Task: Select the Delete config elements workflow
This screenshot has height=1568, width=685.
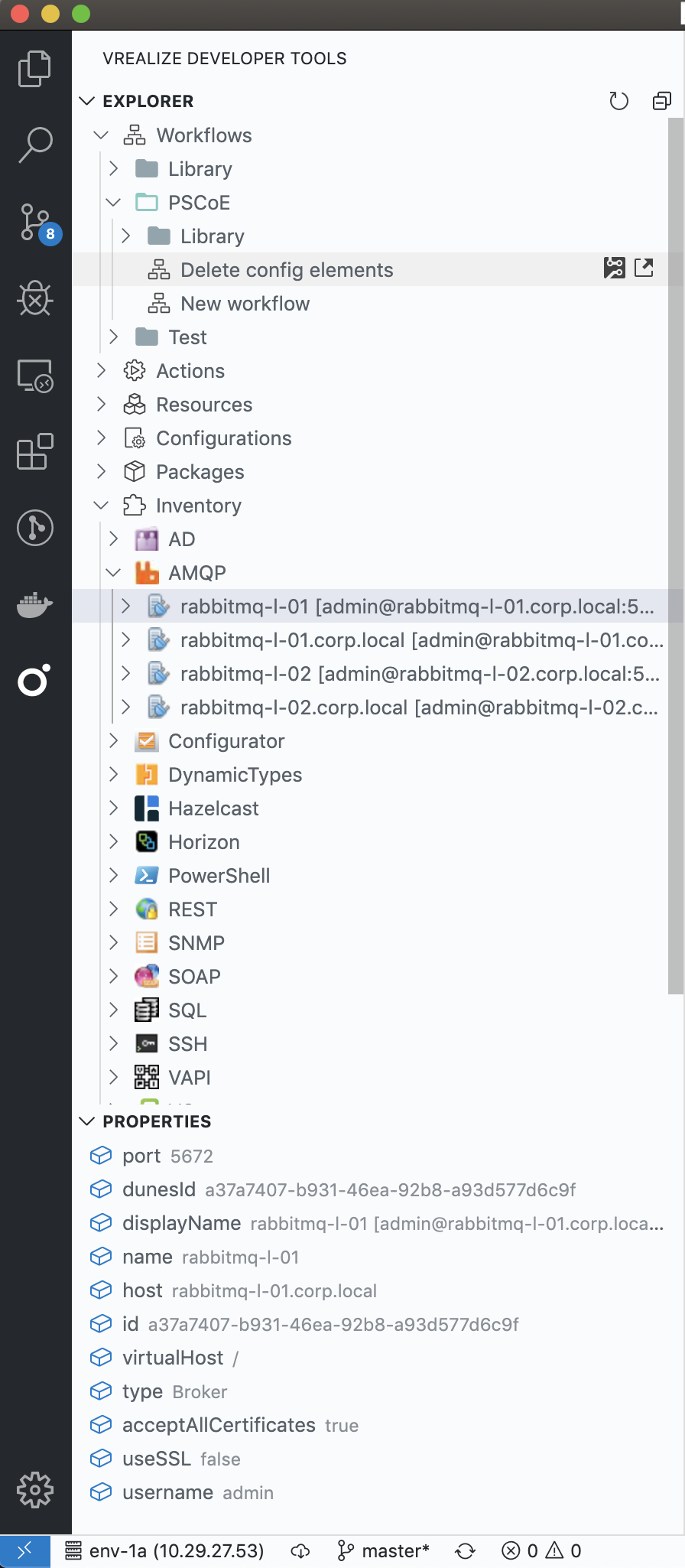Action: point(287,270)
